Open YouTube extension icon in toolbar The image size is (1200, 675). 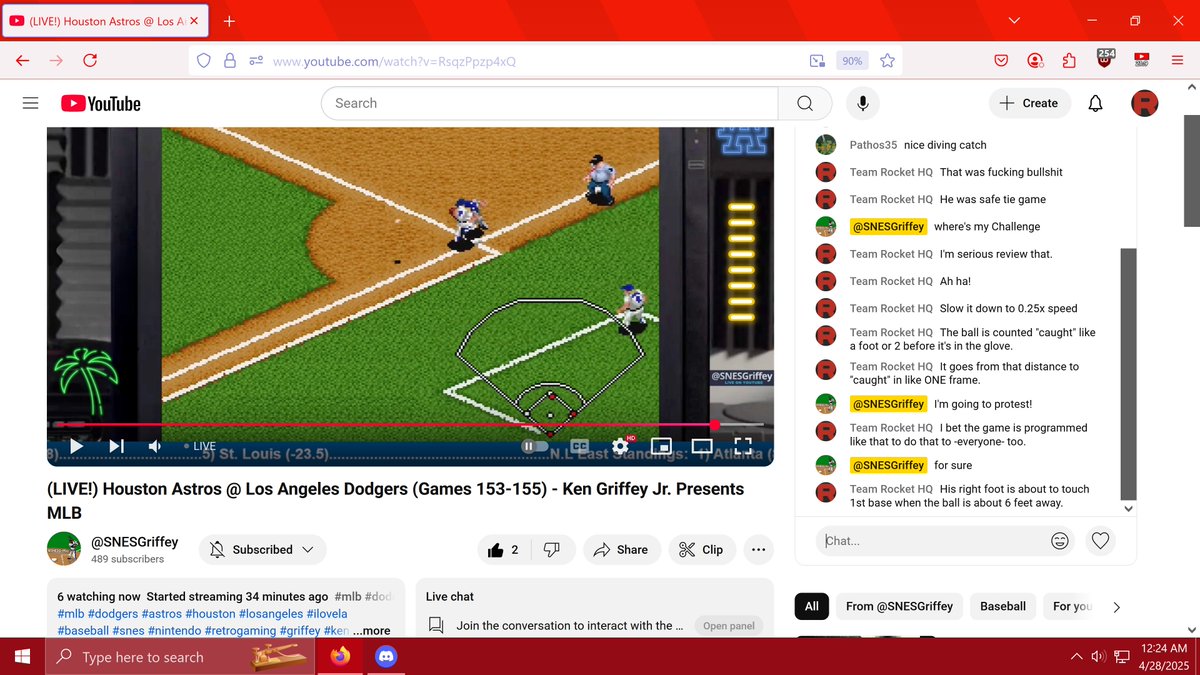point(1142,61)
